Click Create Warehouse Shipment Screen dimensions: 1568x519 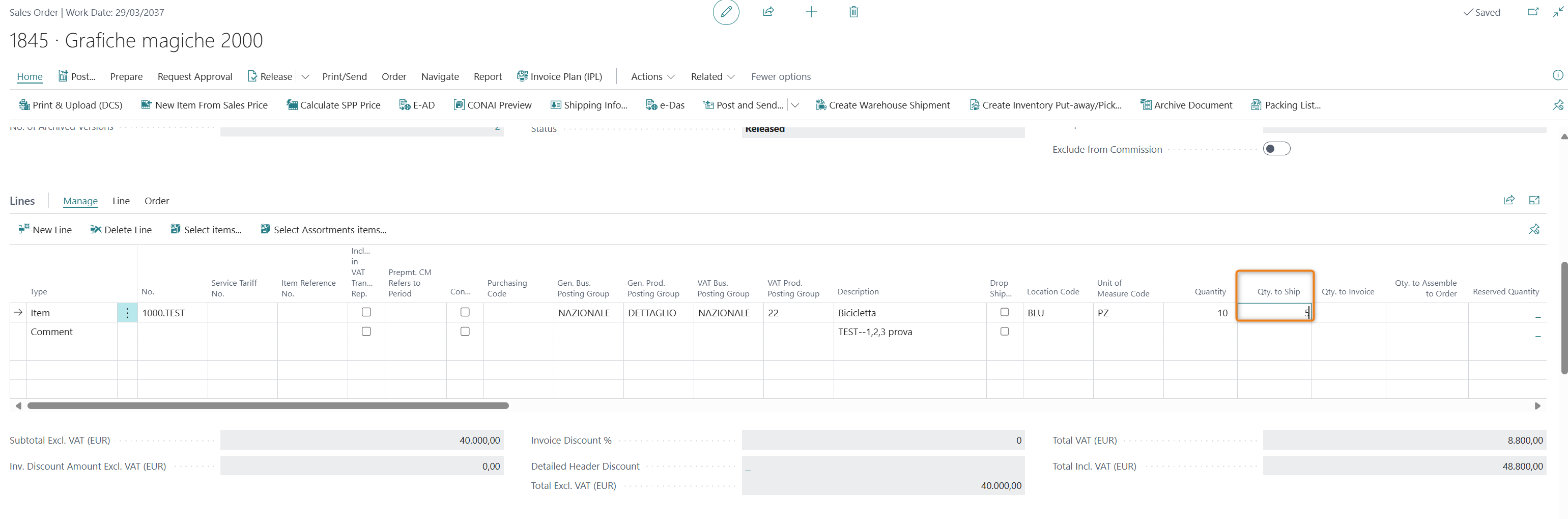pyautogui.click(x=882, y=105)
